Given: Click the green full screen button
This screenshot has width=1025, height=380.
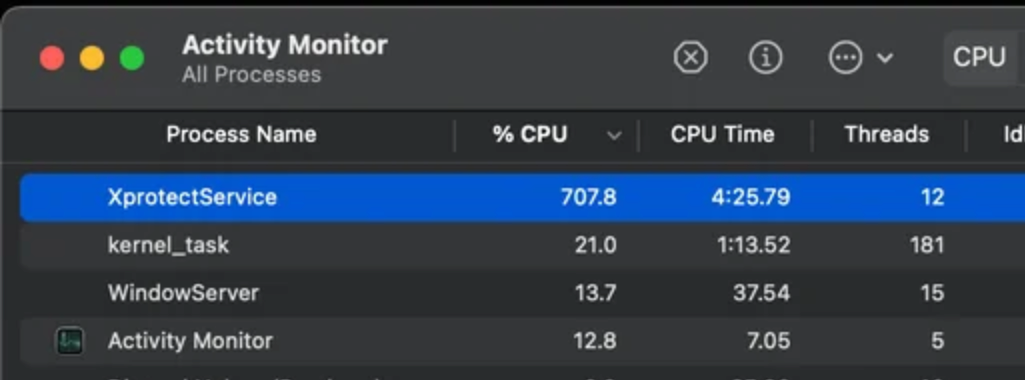Looking at the screenshot, I should (132, 58).
